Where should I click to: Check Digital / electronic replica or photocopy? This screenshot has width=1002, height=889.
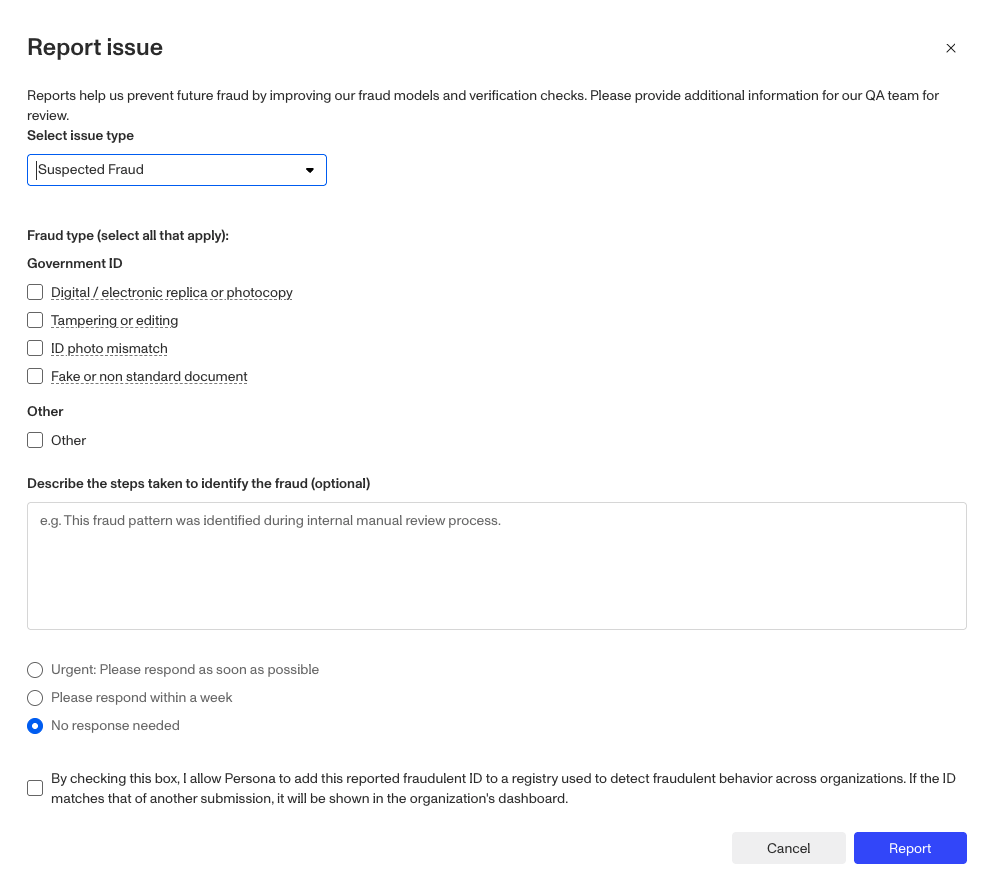[x=35, y=293]
